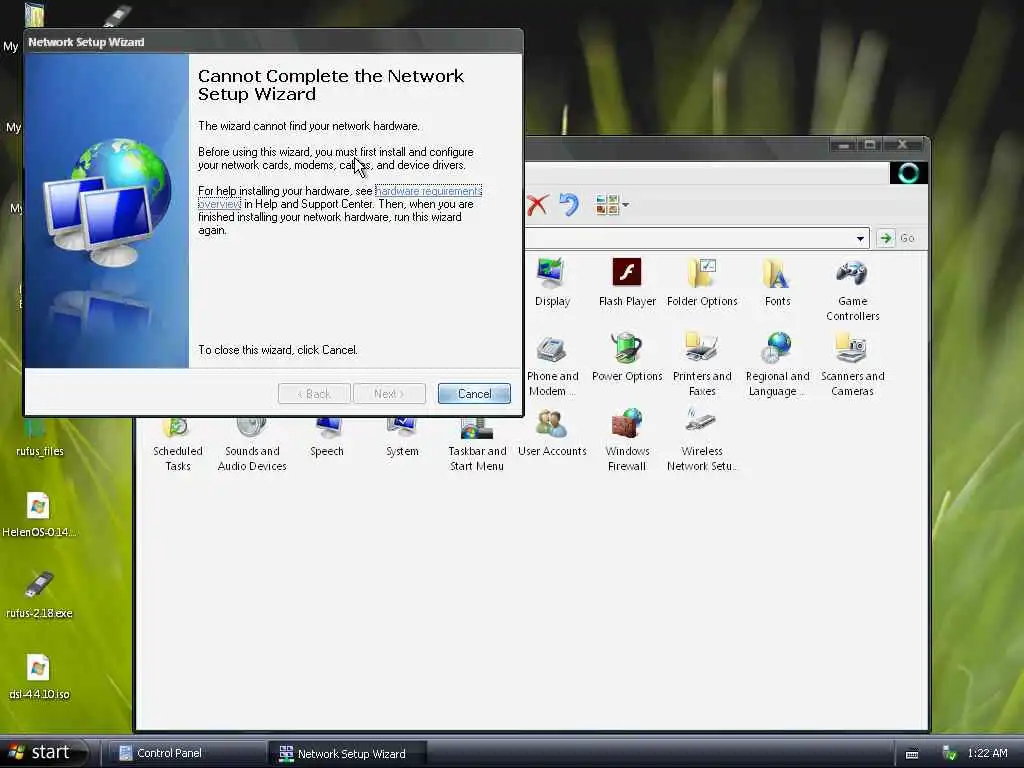Open User Accounts icon

(x=552, y=434)
